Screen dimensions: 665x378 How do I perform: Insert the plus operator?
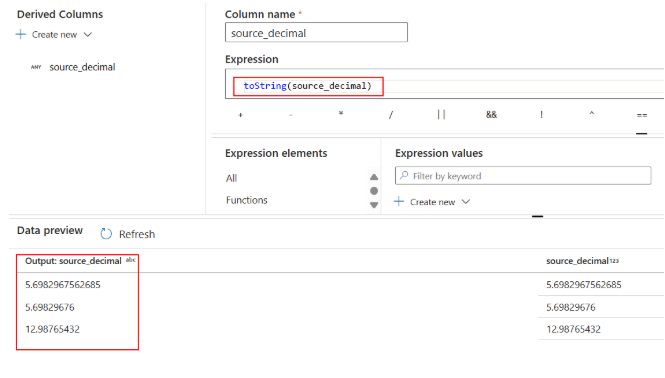(240, 115)
